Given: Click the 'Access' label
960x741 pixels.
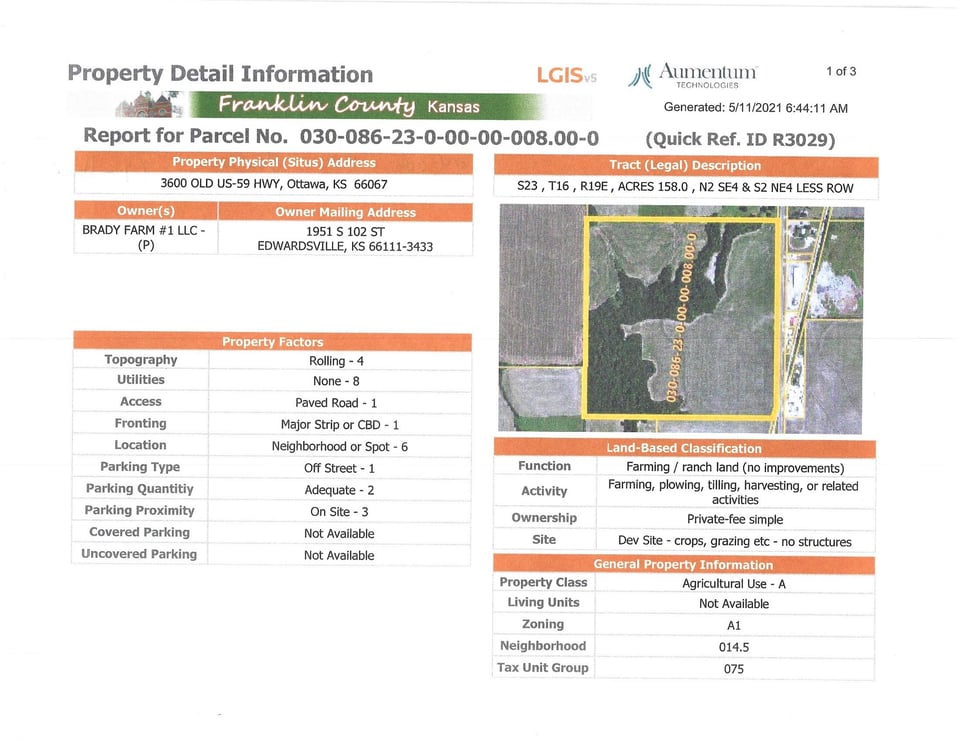Looking at the screenshot, I should (141, 402).
